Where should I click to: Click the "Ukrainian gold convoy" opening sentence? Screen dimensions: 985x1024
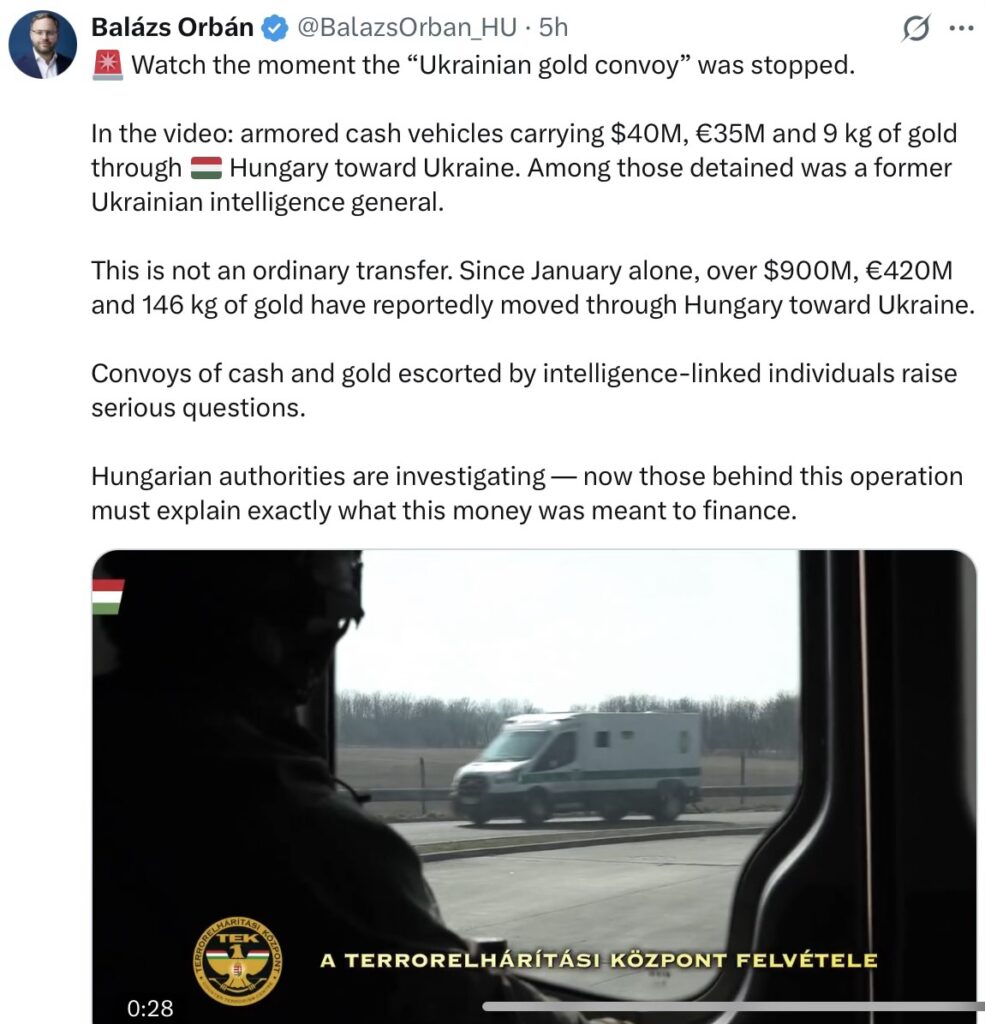click(493, 65)
